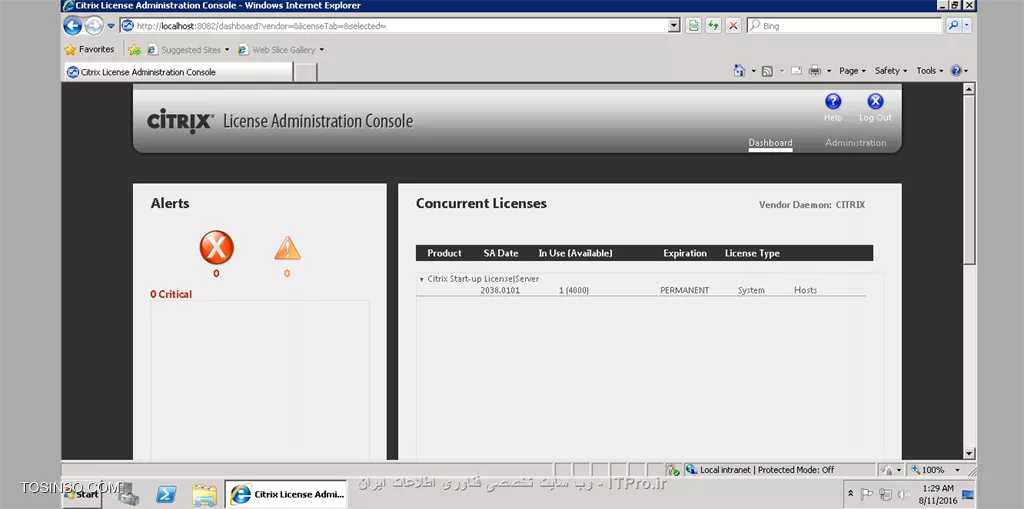
Task: Click the Read Mail envelope icon
Action: (x=796, y=71)
